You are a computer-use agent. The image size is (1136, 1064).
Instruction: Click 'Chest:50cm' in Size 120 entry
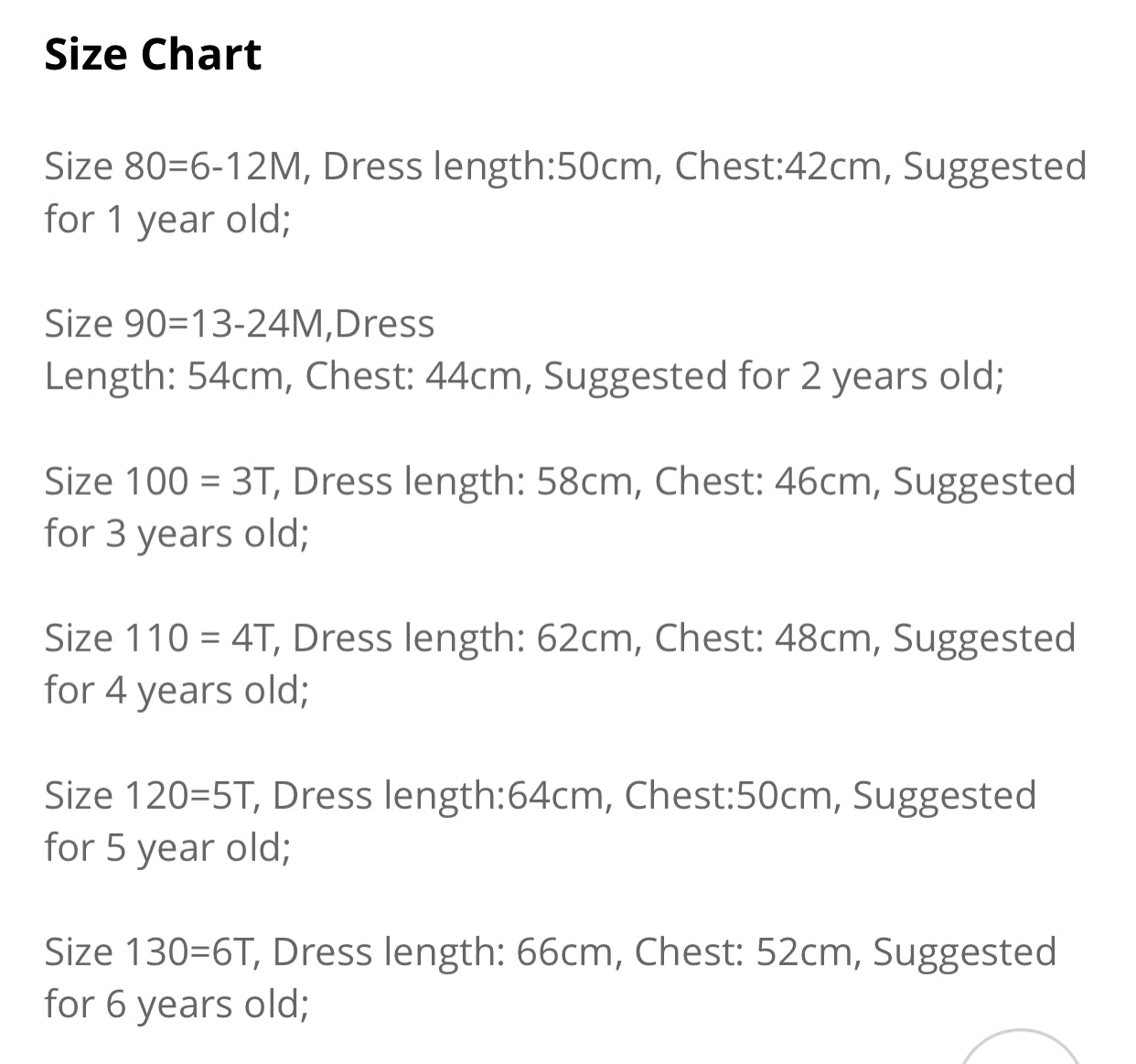733,794
